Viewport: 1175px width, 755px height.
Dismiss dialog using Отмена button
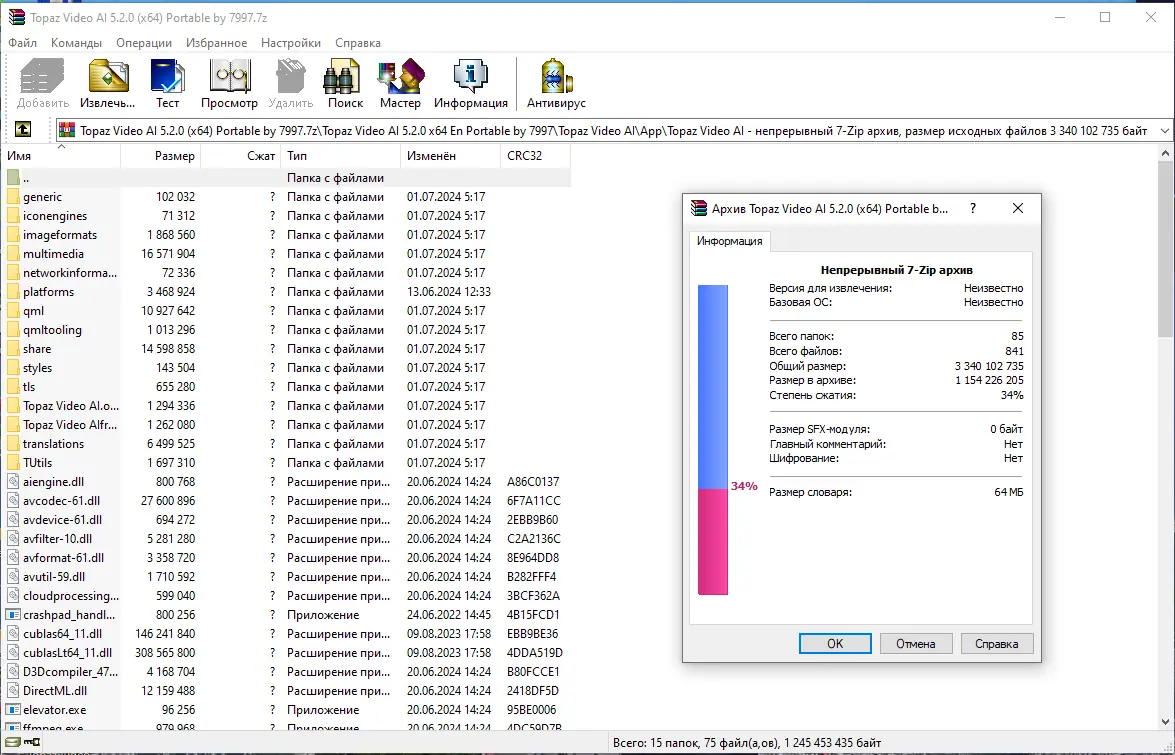(915, 643)
